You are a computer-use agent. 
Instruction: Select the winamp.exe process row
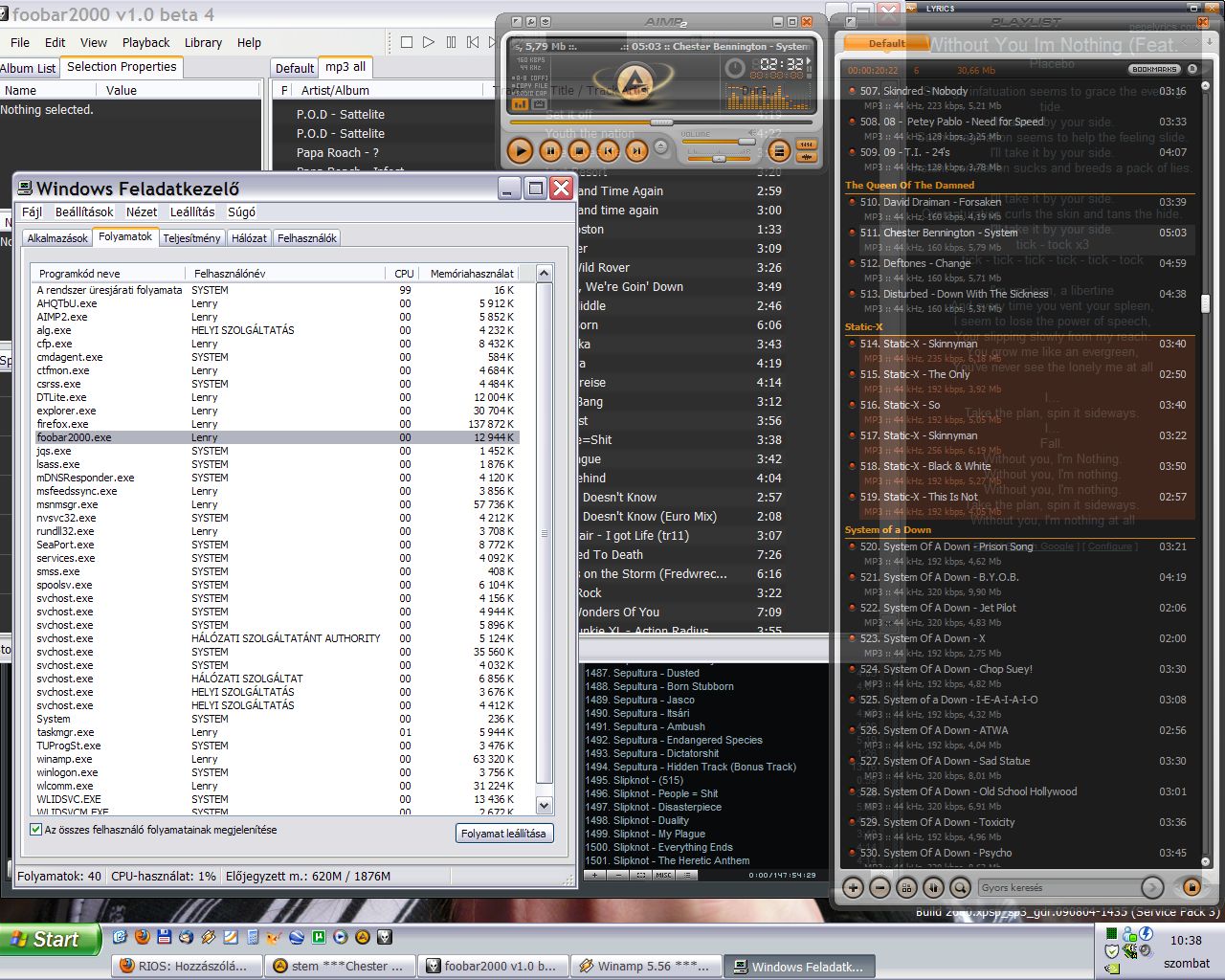278,759
